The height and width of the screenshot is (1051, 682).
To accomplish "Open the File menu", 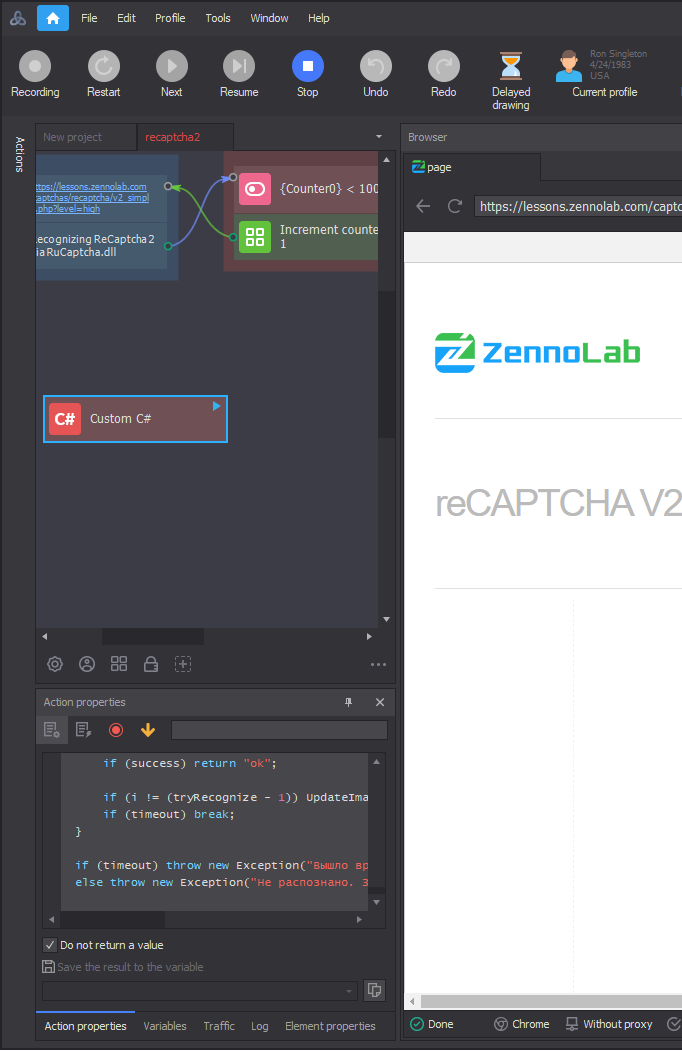I will pyautogui.click(x=89, y=18).
